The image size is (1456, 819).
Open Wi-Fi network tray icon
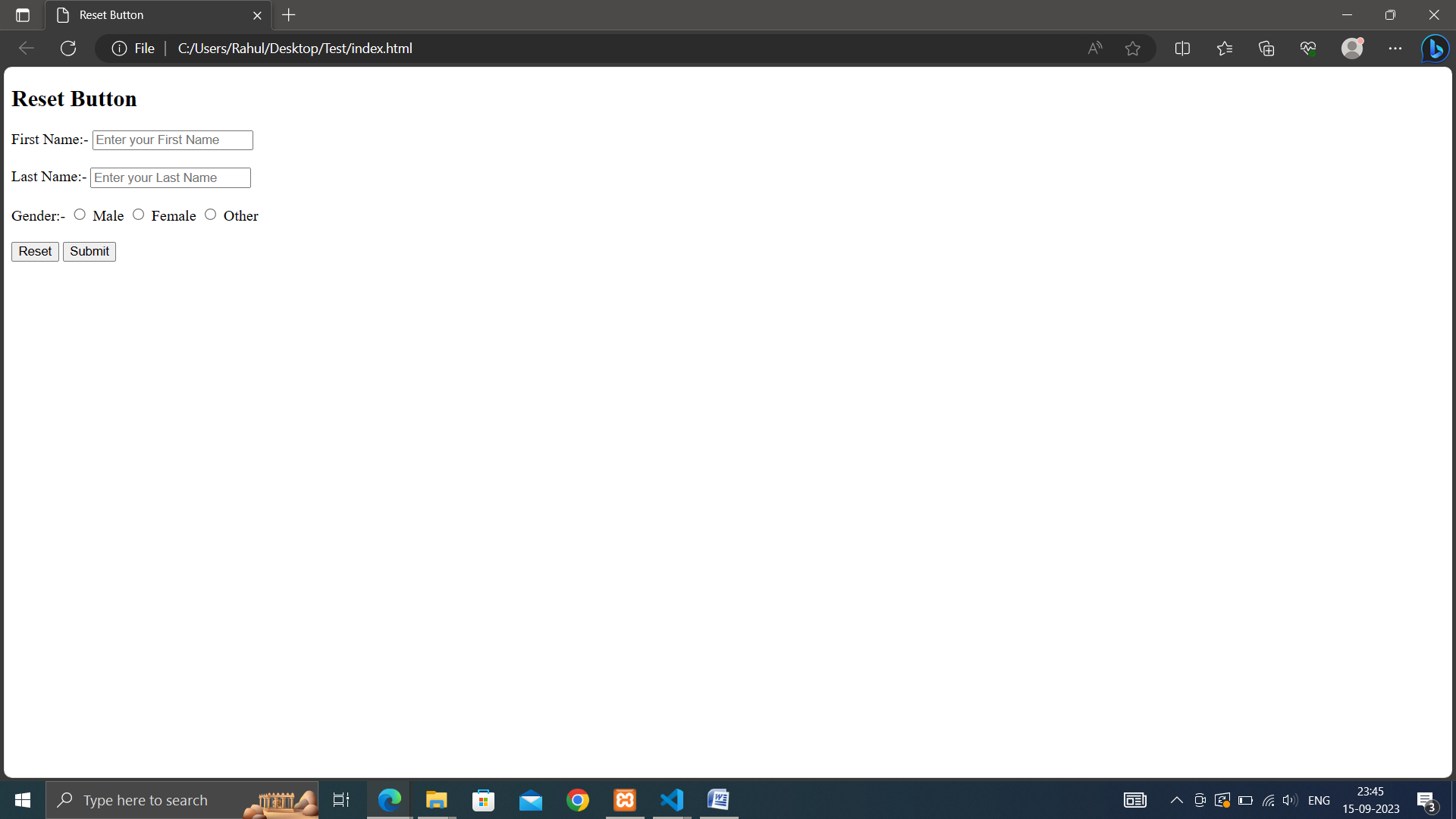tap(1268, 800)
